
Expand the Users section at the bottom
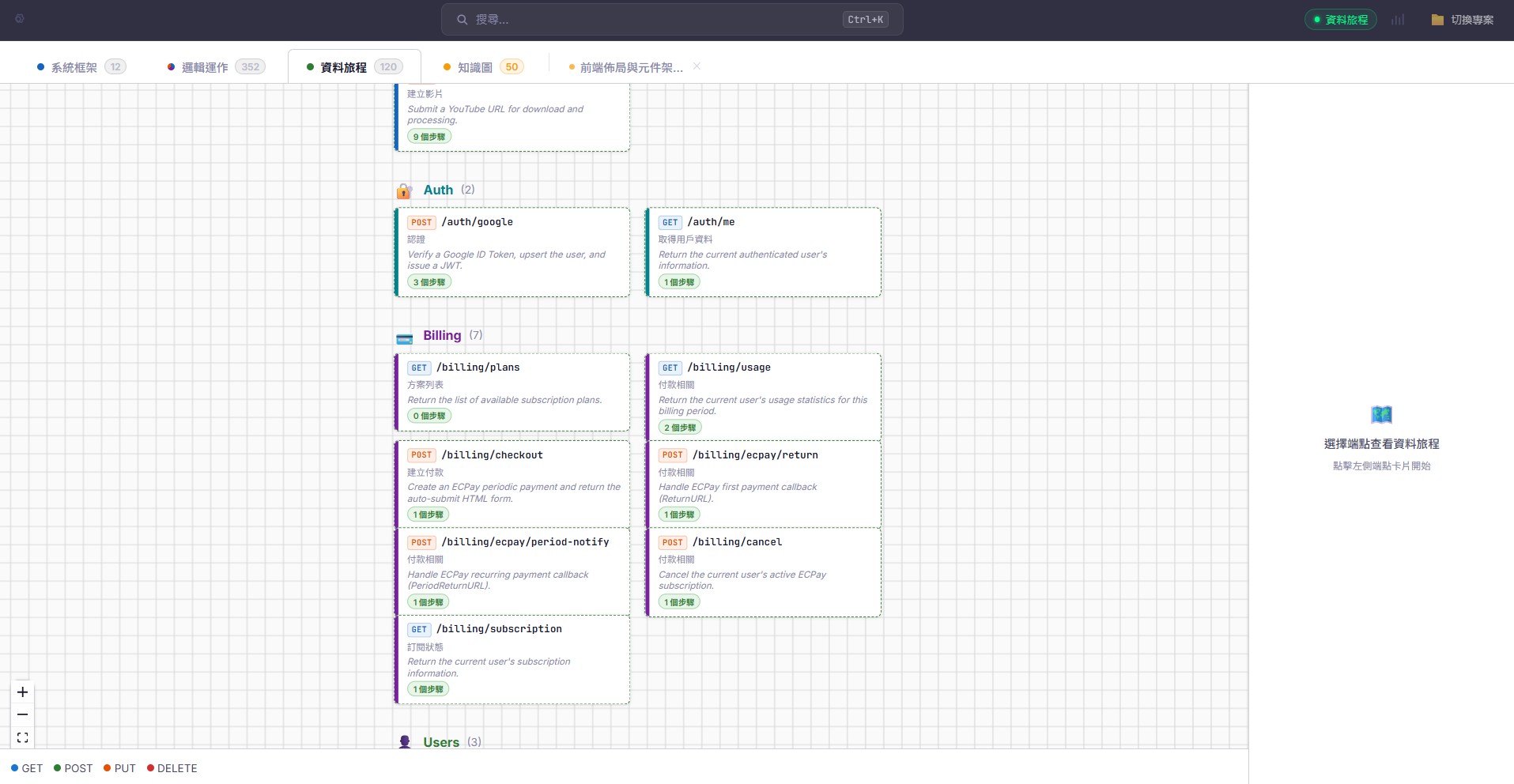click(x=441, y=741)
